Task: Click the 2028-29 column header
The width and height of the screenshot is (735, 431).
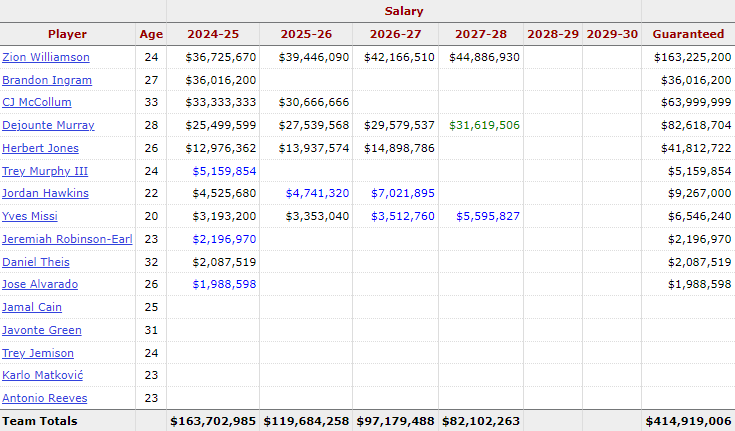Action: (x=553, y=34)
